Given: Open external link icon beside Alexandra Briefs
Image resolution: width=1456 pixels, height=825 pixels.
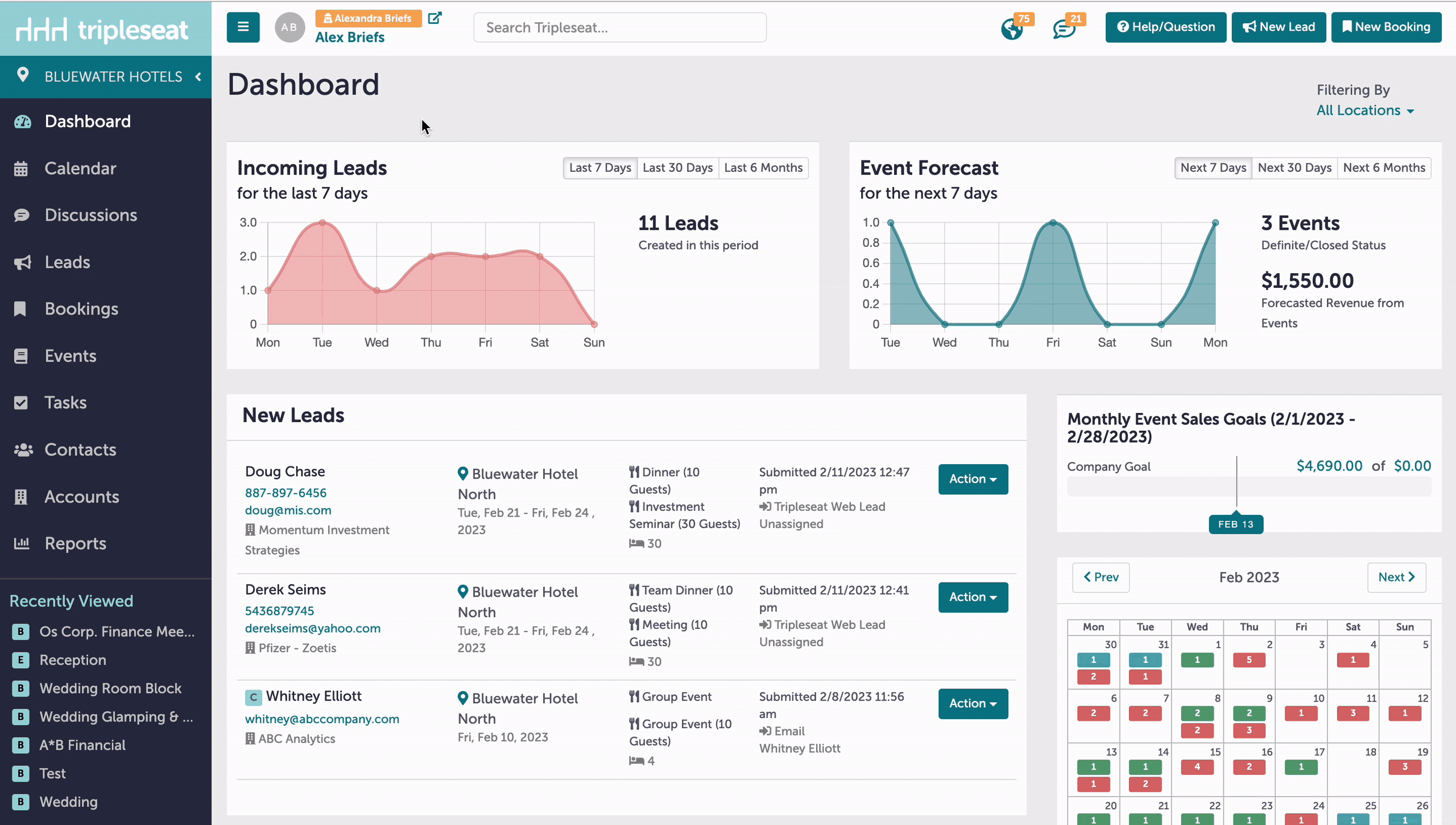Looking at the screenshot, I should pos(435,18).
